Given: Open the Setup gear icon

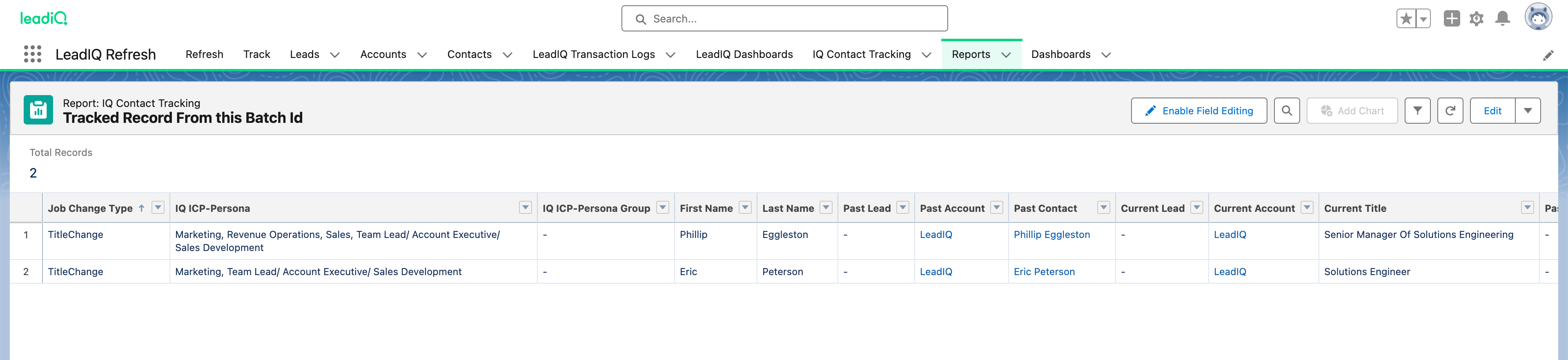Looking at the screenshot, I should [1476, 19].
